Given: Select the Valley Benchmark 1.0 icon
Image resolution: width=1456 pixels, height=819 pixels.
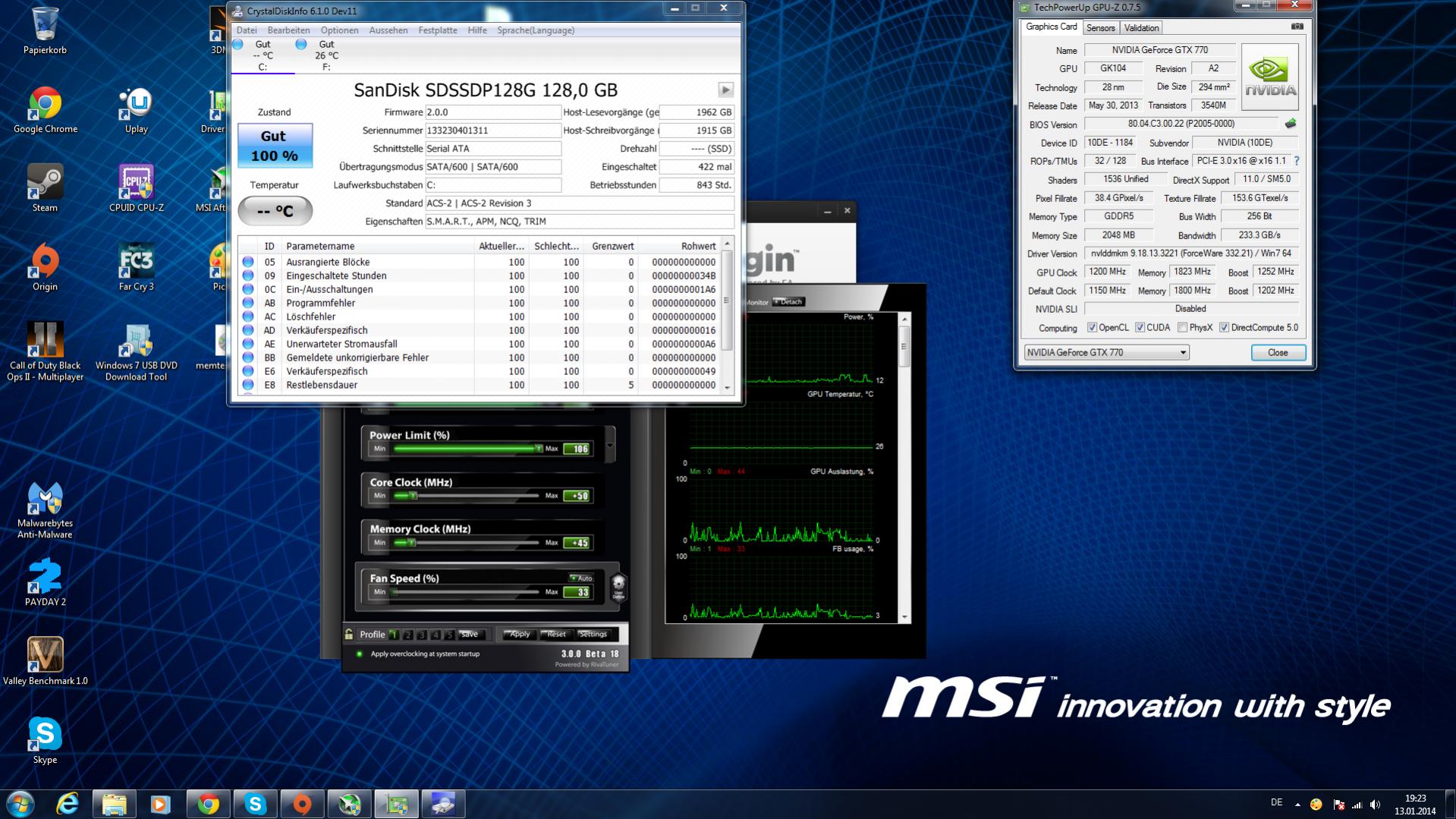Looking at the screenshot, I should (x=45, y=661).
